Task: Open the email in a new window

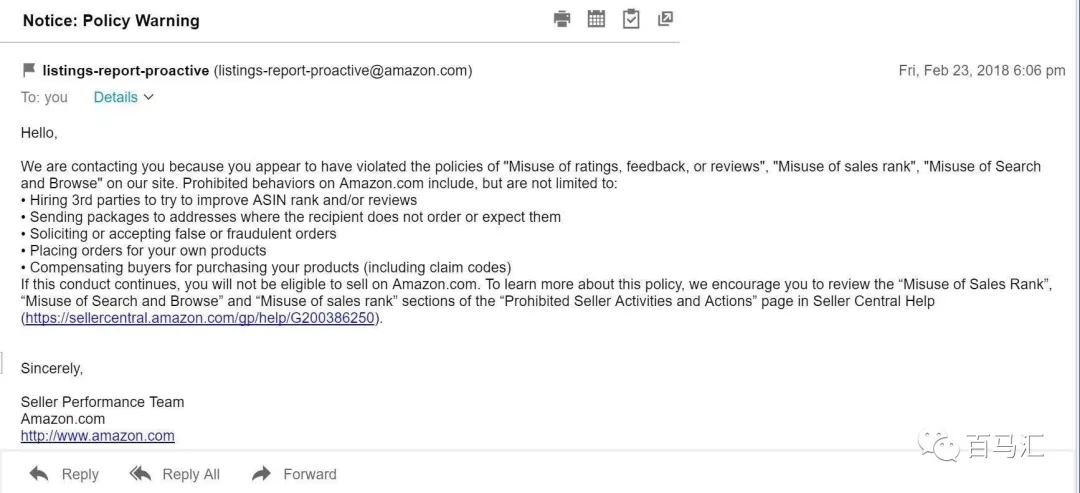Action: click(665, 19)
